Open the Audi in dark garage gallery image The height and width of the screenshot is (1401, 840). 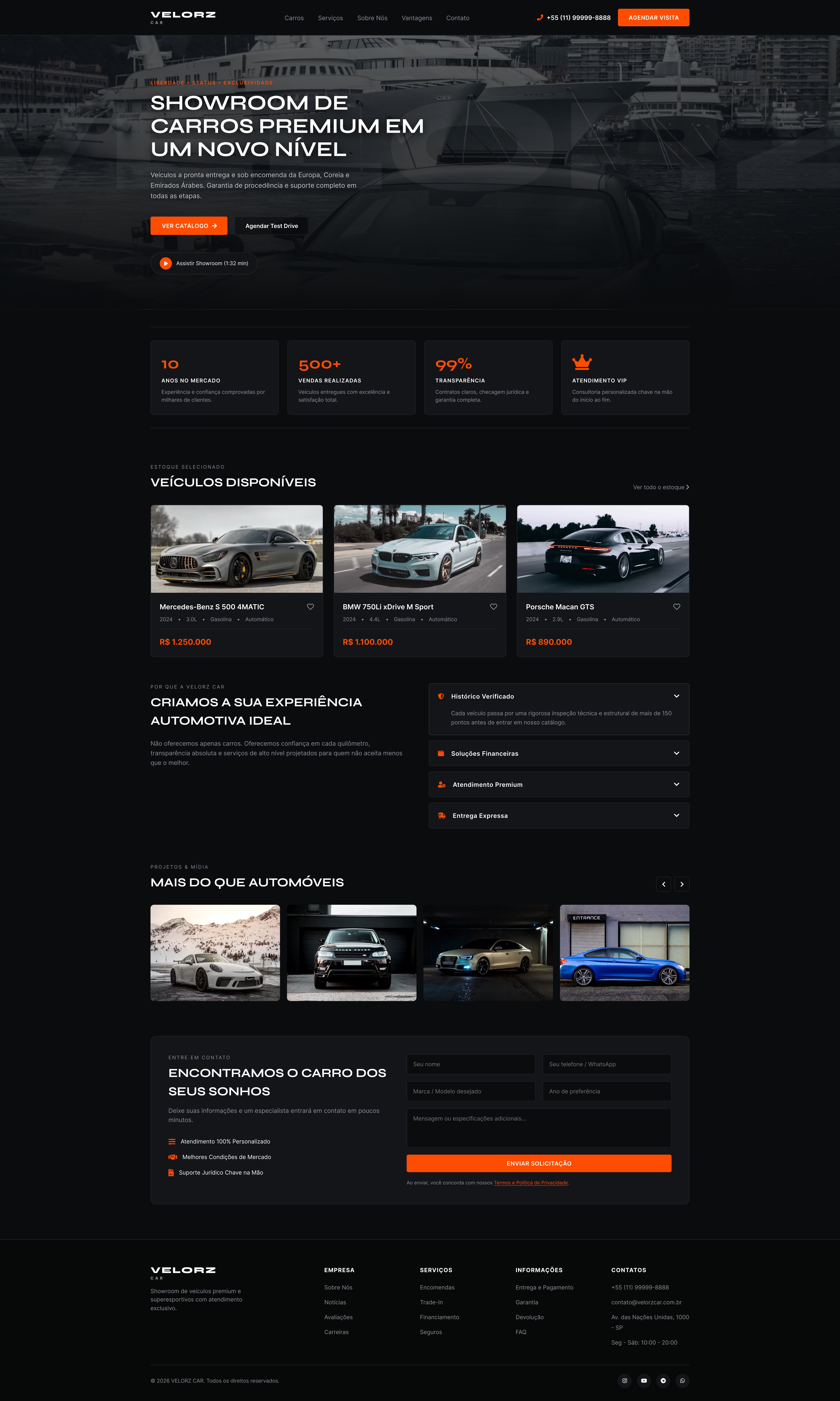pyautogui.click(x=488, y=953)
